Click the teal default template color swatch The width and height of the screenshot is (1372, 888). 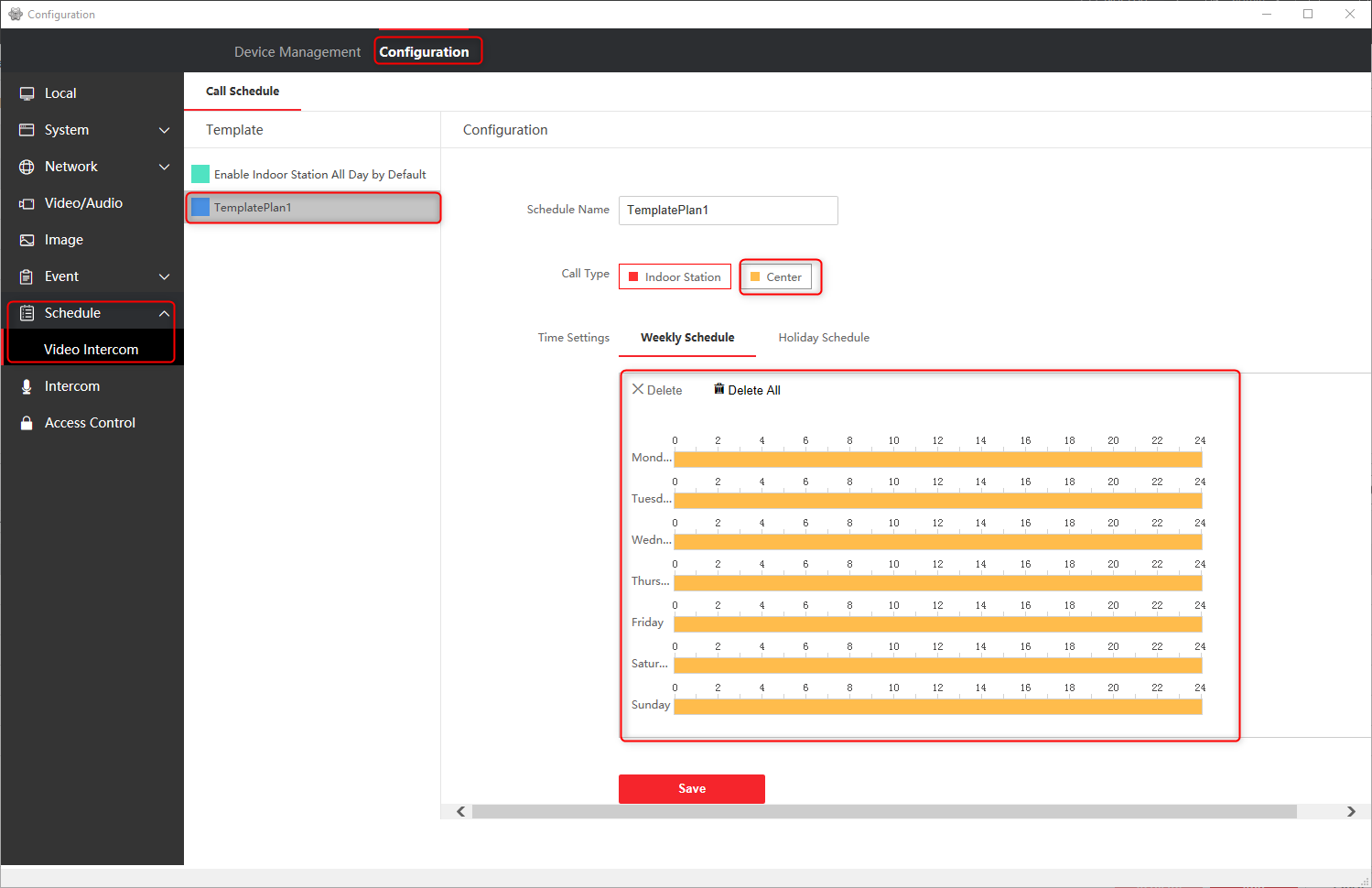(x=200, y=174)
